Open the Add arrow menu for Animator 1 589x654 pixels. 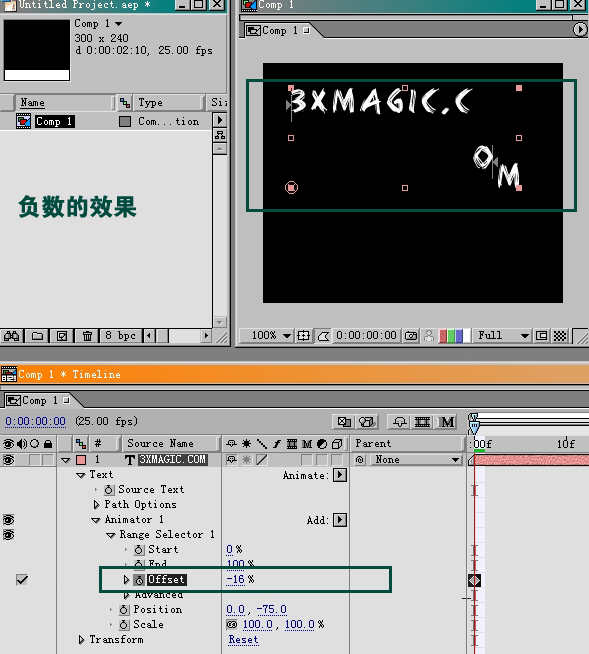(340, 520)
